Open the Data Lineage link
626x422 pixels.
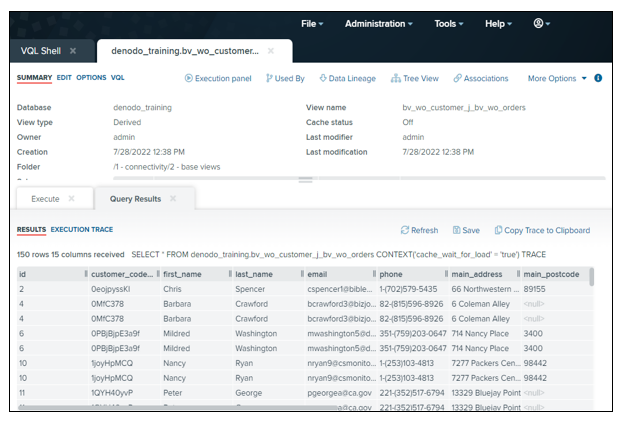tap(352, 79)
